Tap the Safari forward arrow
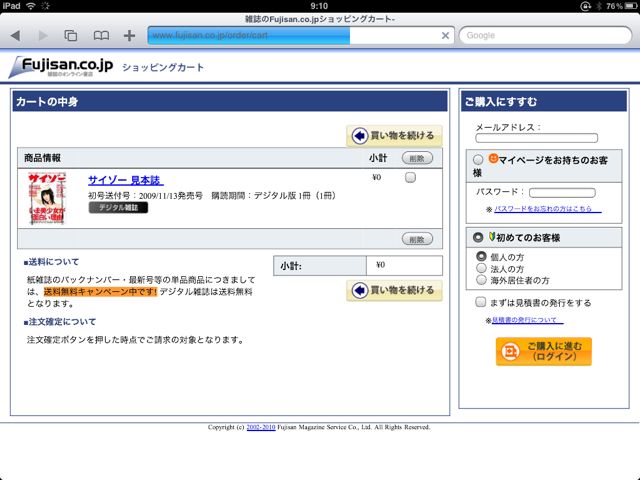Screen dimensions: 640x480 tap(42, 36)
